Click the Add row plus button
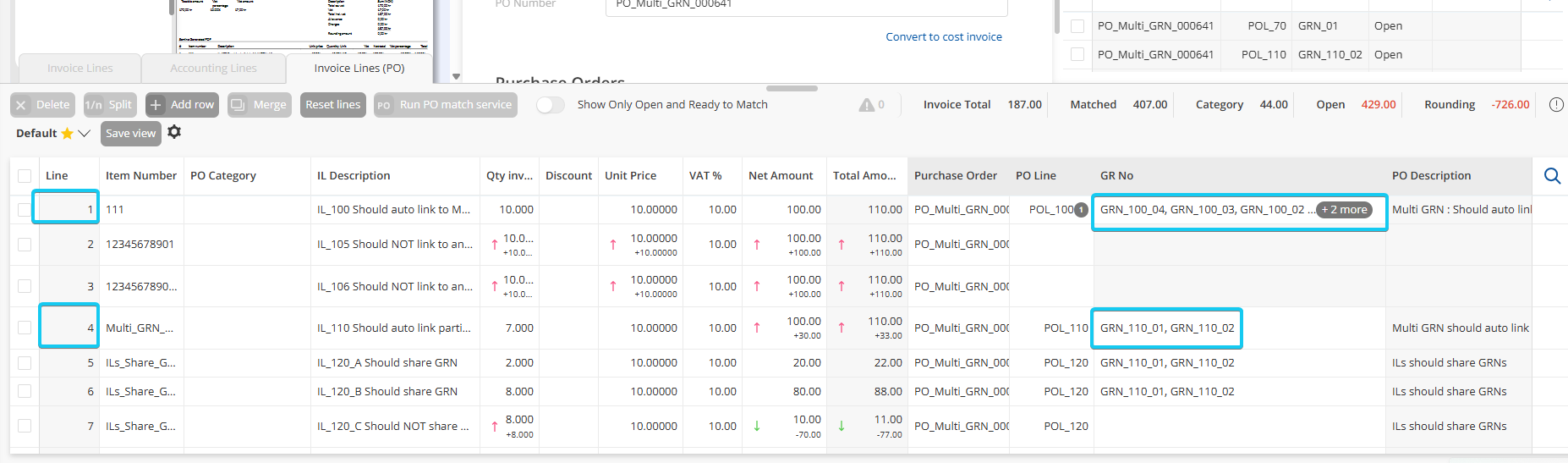 pos(182,105)
